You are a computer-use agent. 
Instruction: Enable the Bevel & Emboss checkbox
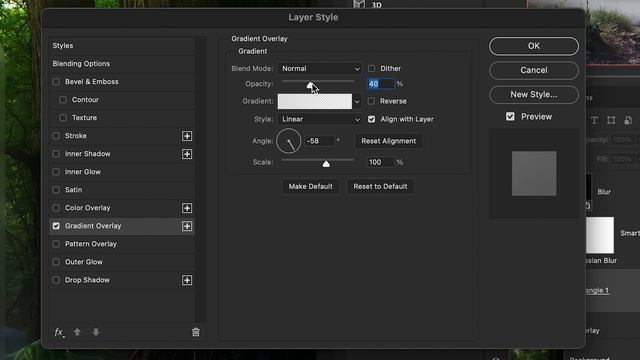click(56, 82)
